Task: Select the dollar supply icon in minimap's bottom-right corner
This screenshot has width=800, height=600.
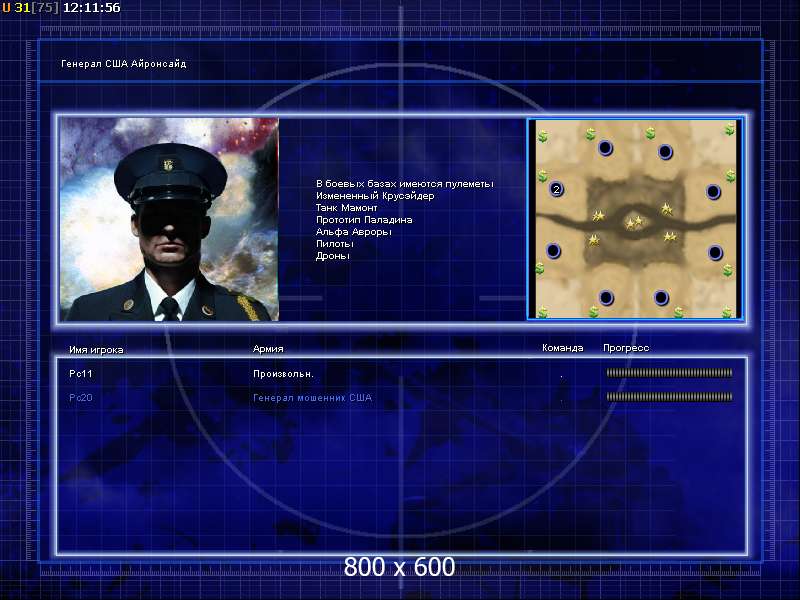Action: (727, 311)
